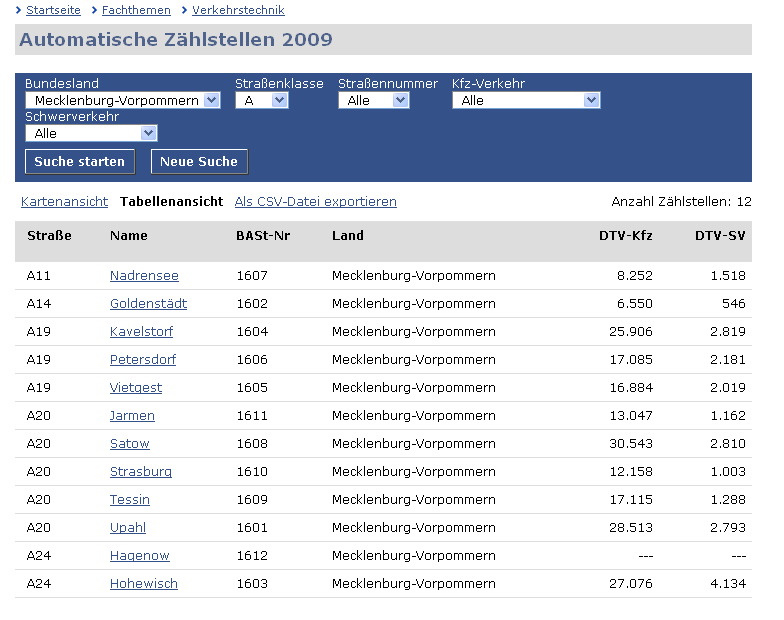Click the Name column header
The image size is (784, 620).
click(128, 236)
